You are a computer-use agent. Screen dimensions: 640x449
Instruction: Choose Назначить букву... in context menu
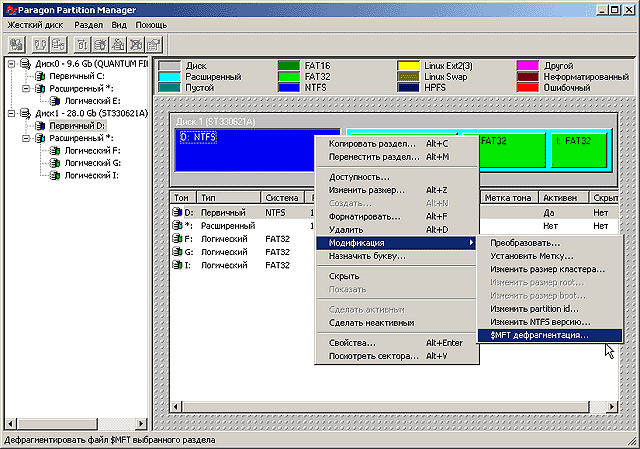[x=396, y=256]
